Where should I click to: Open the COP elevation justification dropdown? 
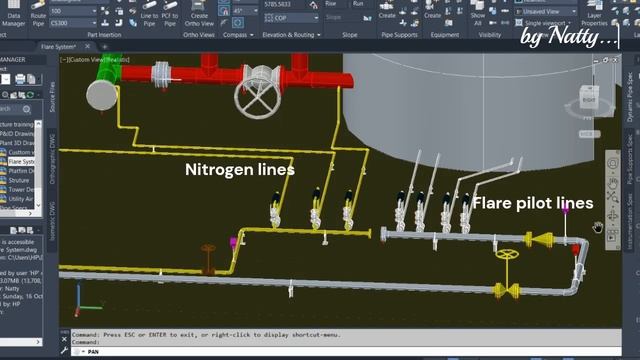tap(291, 18)
